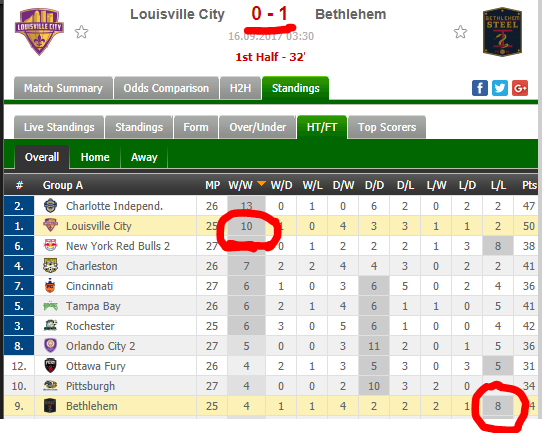Sort by the W/W column arrow

pyautogui.click(x=261, y=183)
